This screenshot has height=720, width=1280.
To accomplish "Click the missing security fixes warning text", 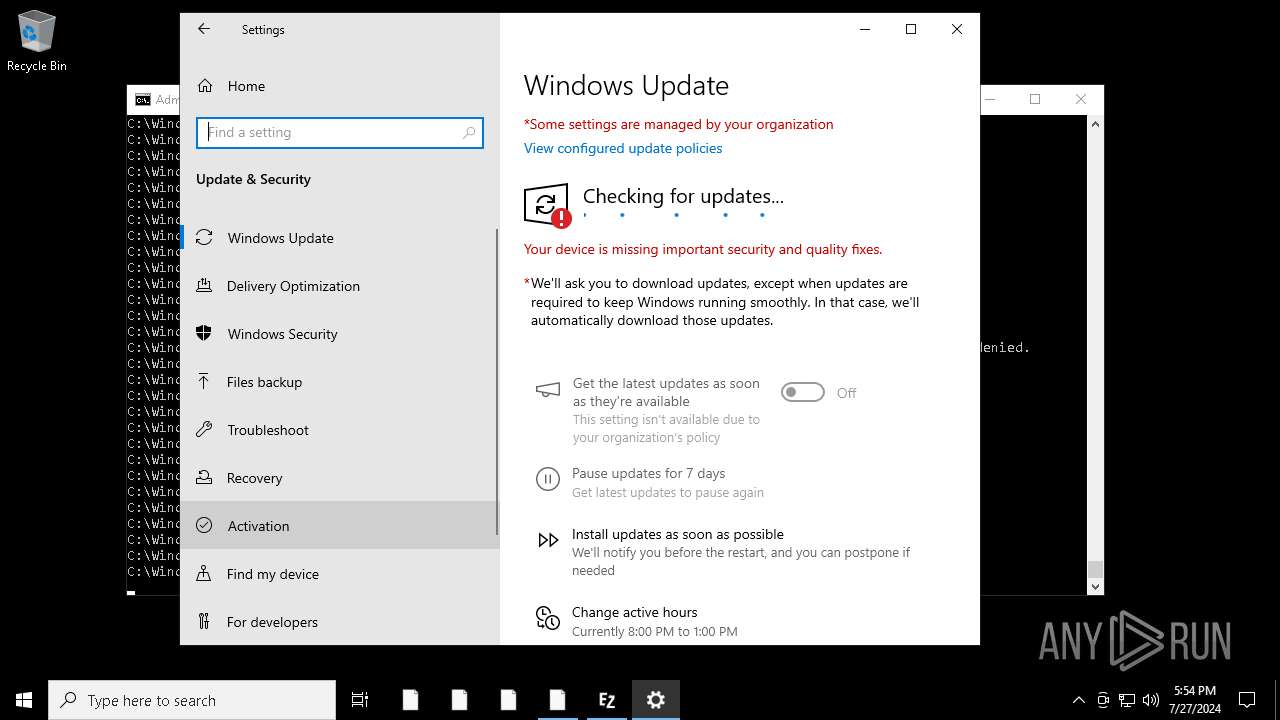I will point(703,249).
